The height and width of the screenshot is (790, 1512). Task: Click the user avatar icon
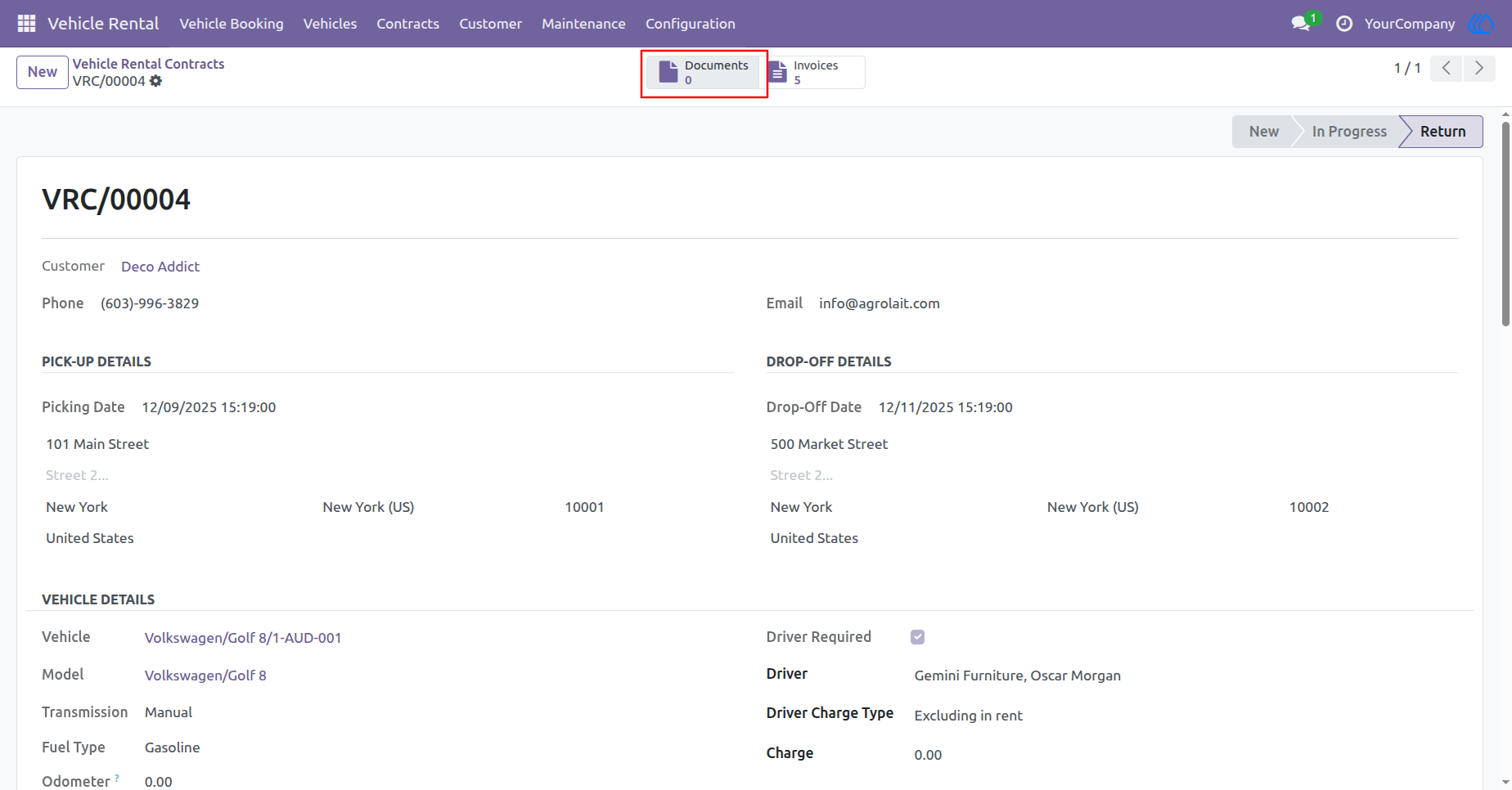point(1481,24)
